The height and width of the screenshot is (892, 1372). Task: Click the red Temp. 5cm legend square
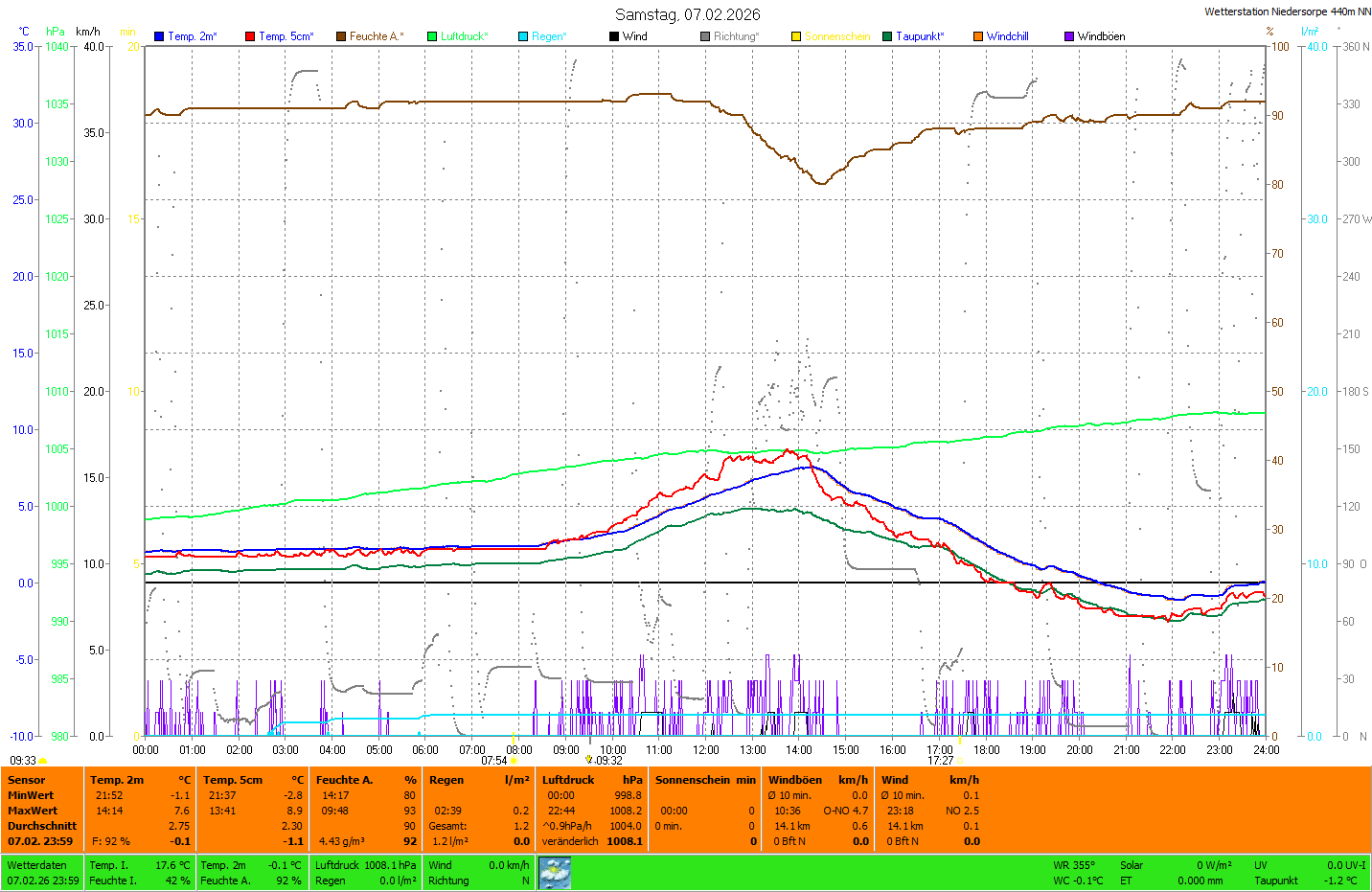[x=250, y=36]
